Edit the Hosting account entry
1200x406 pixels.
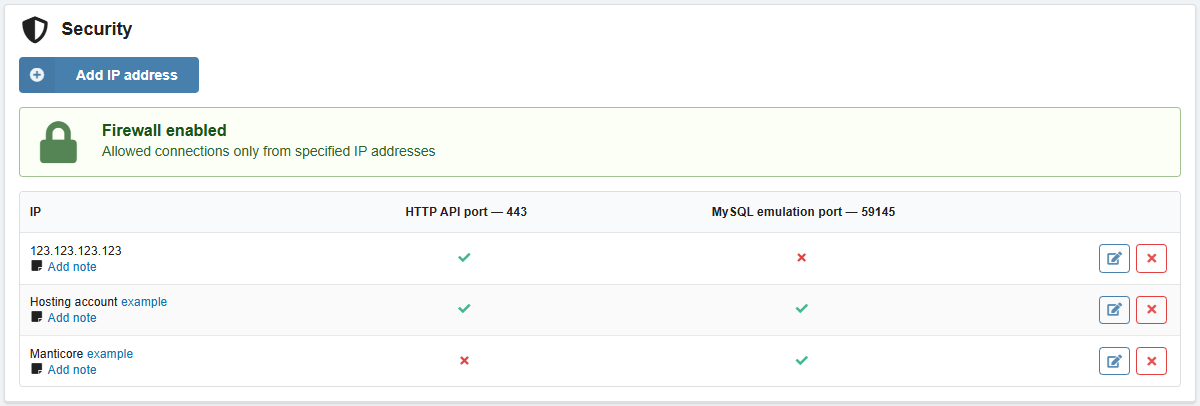[x=1114, y=310]
